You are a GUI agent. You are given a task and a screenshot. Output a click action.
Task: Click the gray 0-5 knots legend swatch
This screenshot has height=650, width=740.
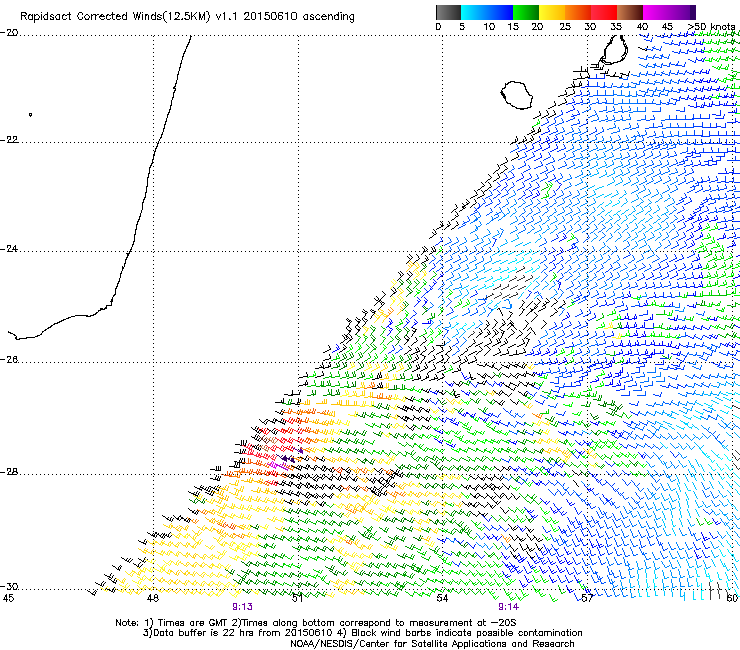(448, 12)
